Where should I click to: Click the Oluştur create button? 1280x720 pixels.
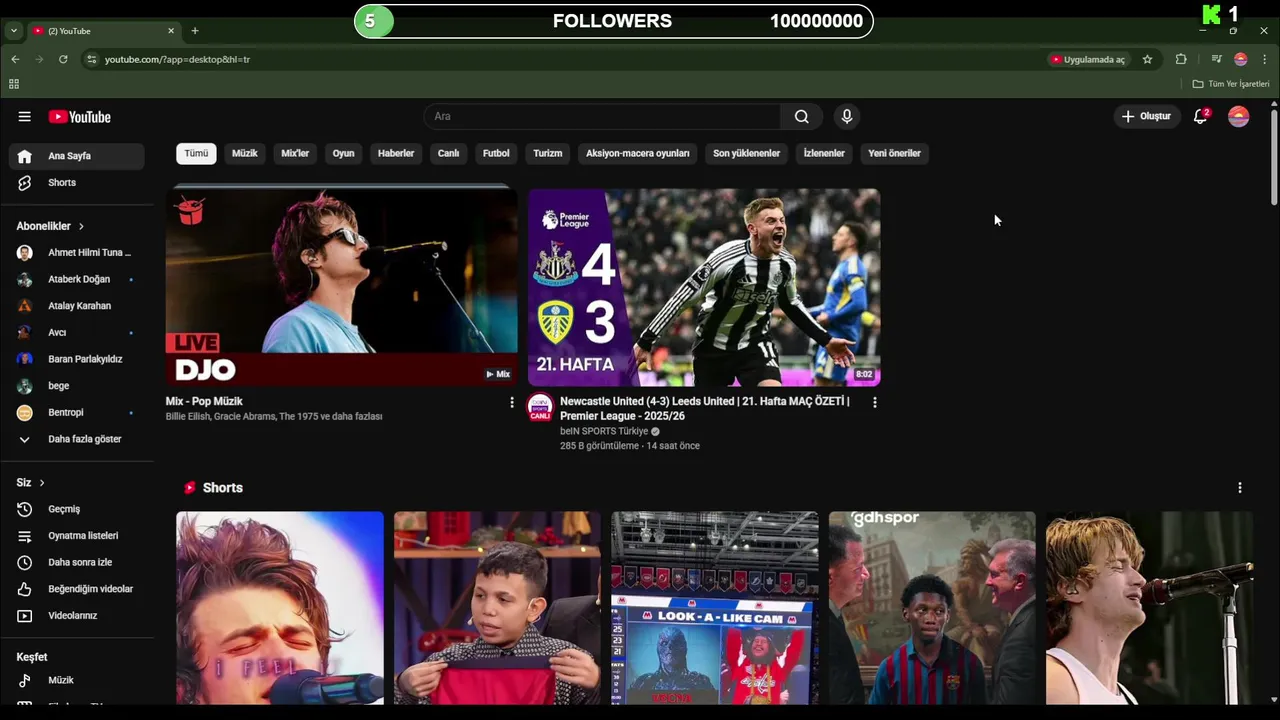[x=1147, y=117]
